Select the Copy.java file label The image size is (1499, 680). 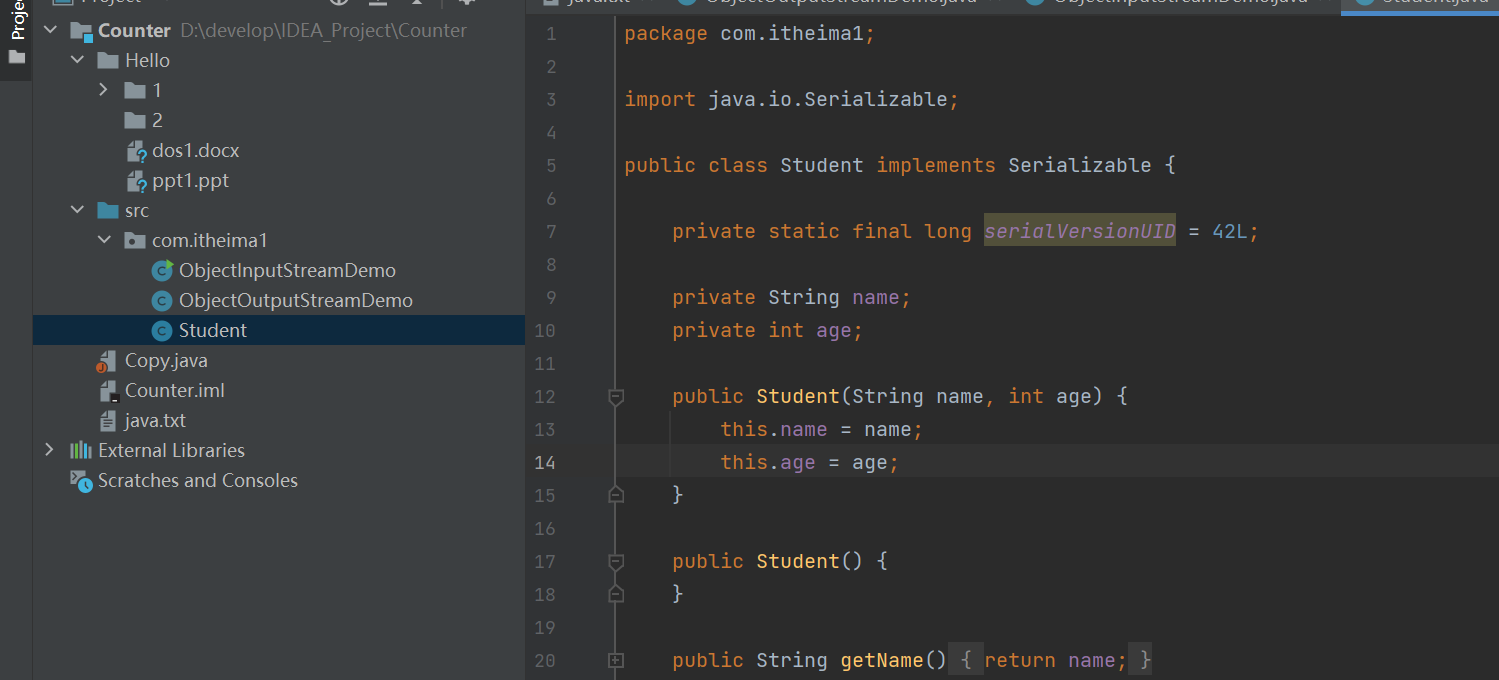[166, 361]
